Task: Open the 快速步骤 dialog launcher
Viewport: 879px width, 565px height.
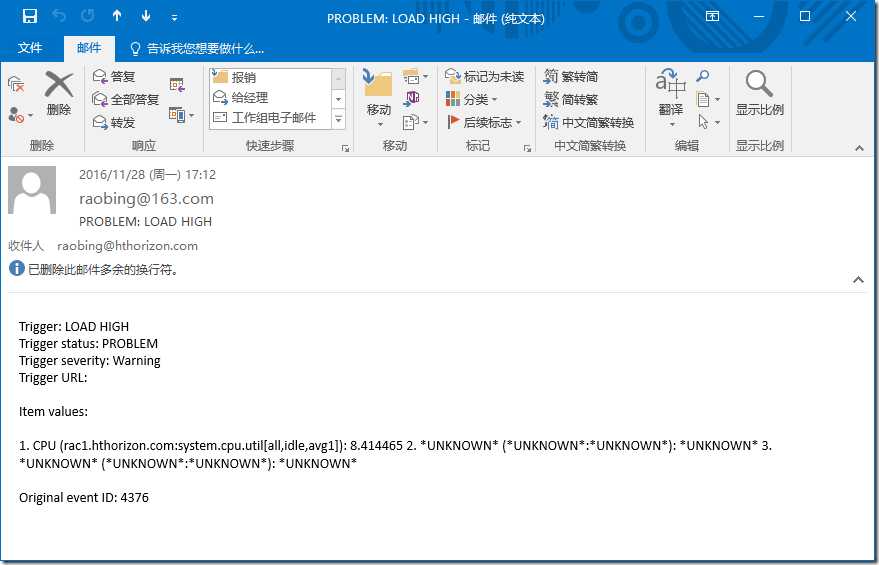Action: click(345, 149)
